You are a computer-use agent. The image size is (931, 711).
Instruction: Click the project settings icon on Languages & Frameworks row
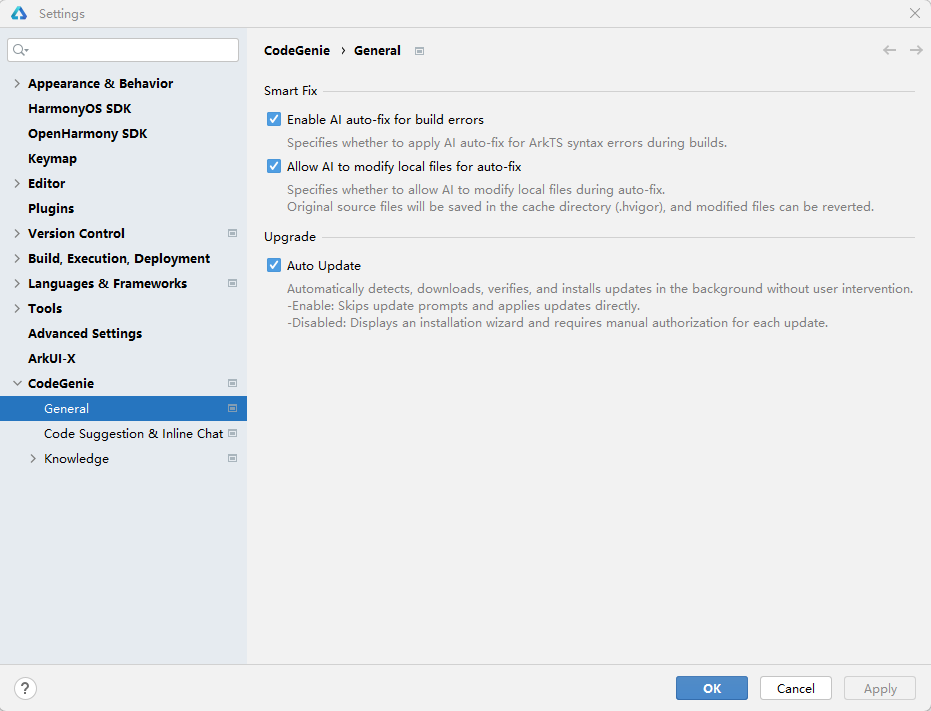232,283
